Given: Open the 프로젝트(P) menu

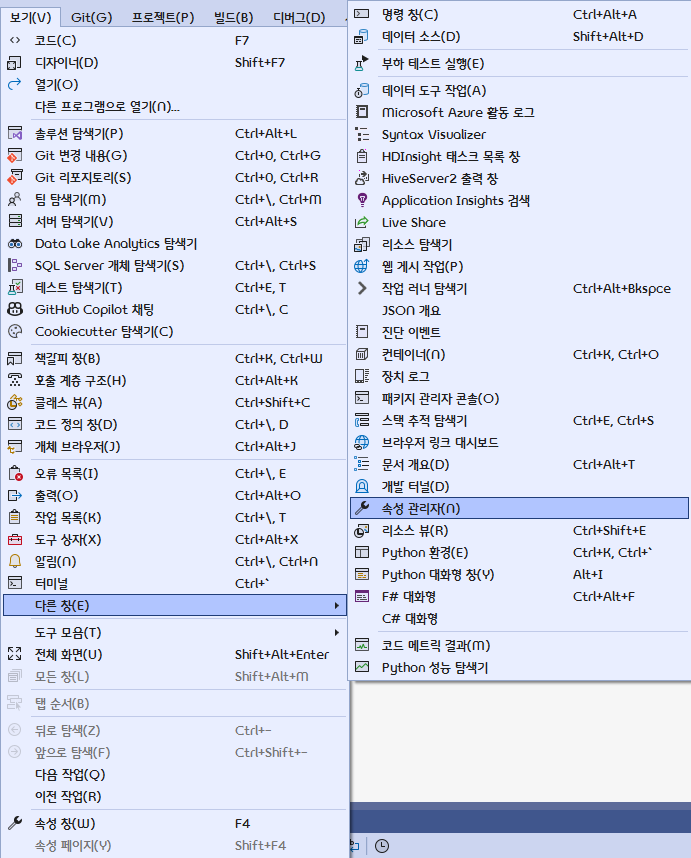Looking at the screenshot, I should 163,18.
